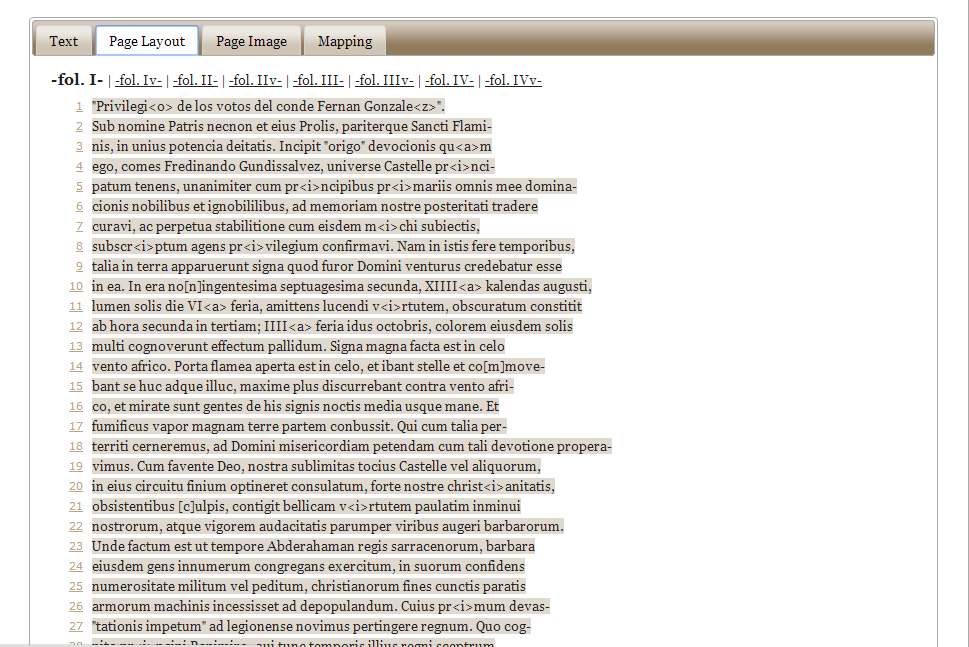Viewport: 969px width, 647px height.
Task: Go to folio -fol. IVv-
Action: point(513,80)
